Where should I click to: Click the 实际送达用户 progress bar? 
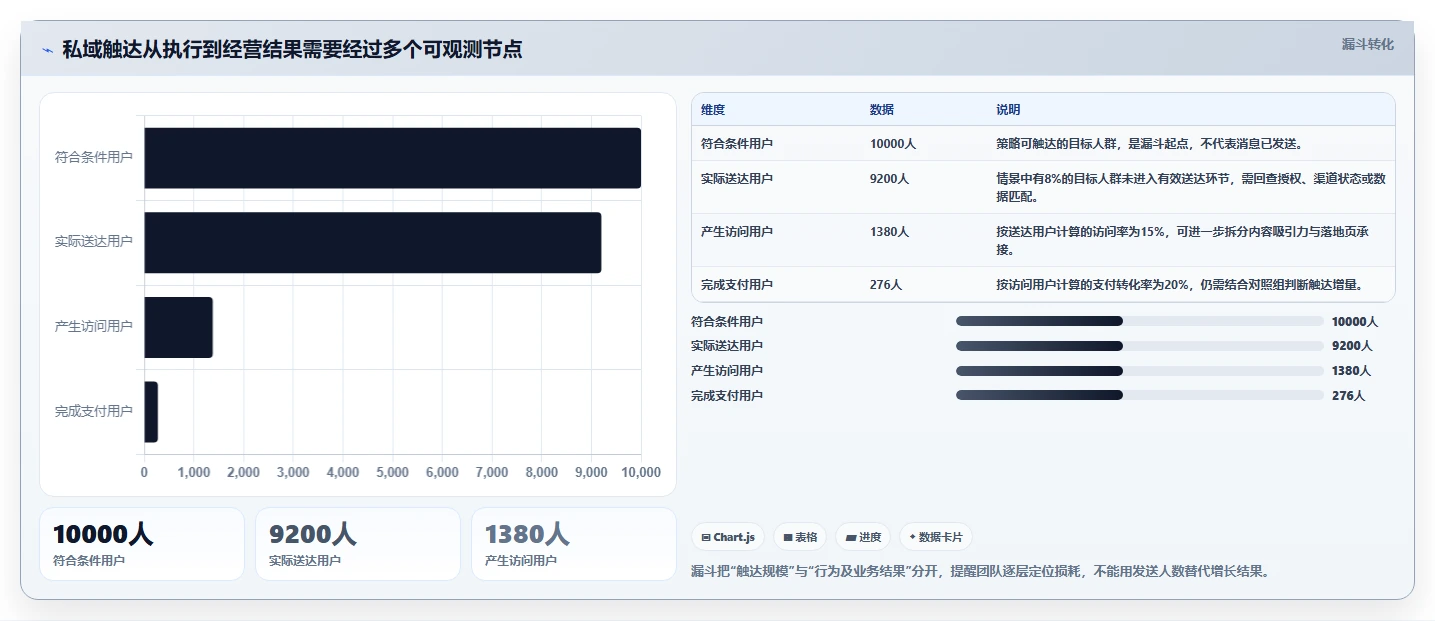(x=1140, y=346)
